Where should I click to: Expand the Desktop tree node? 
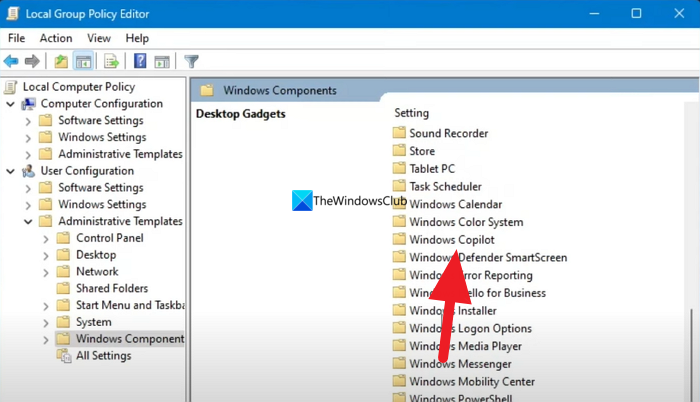[x=46, y=255]
